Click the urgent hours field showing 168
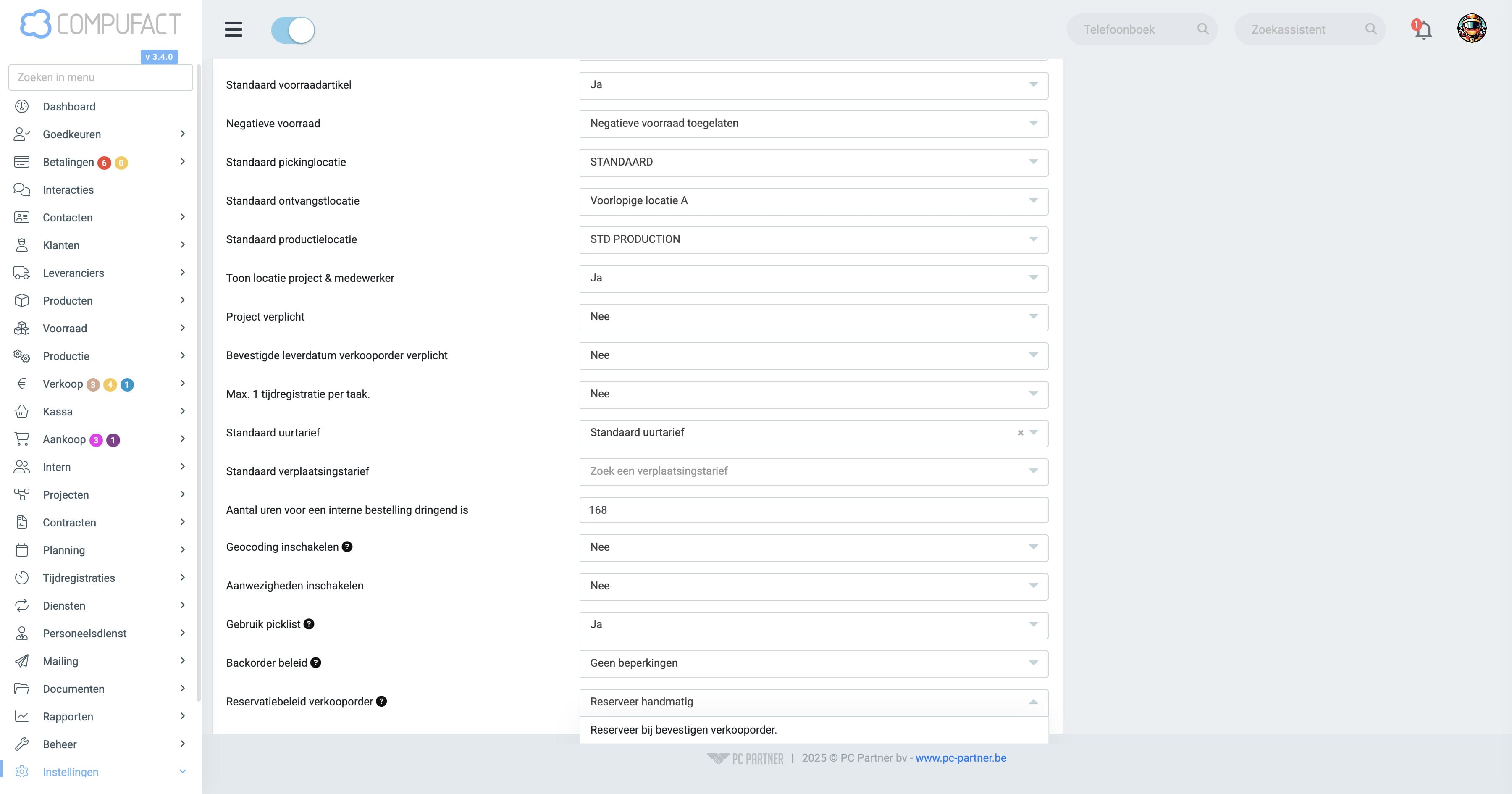1512x794 pixels. tap(814, 510)
